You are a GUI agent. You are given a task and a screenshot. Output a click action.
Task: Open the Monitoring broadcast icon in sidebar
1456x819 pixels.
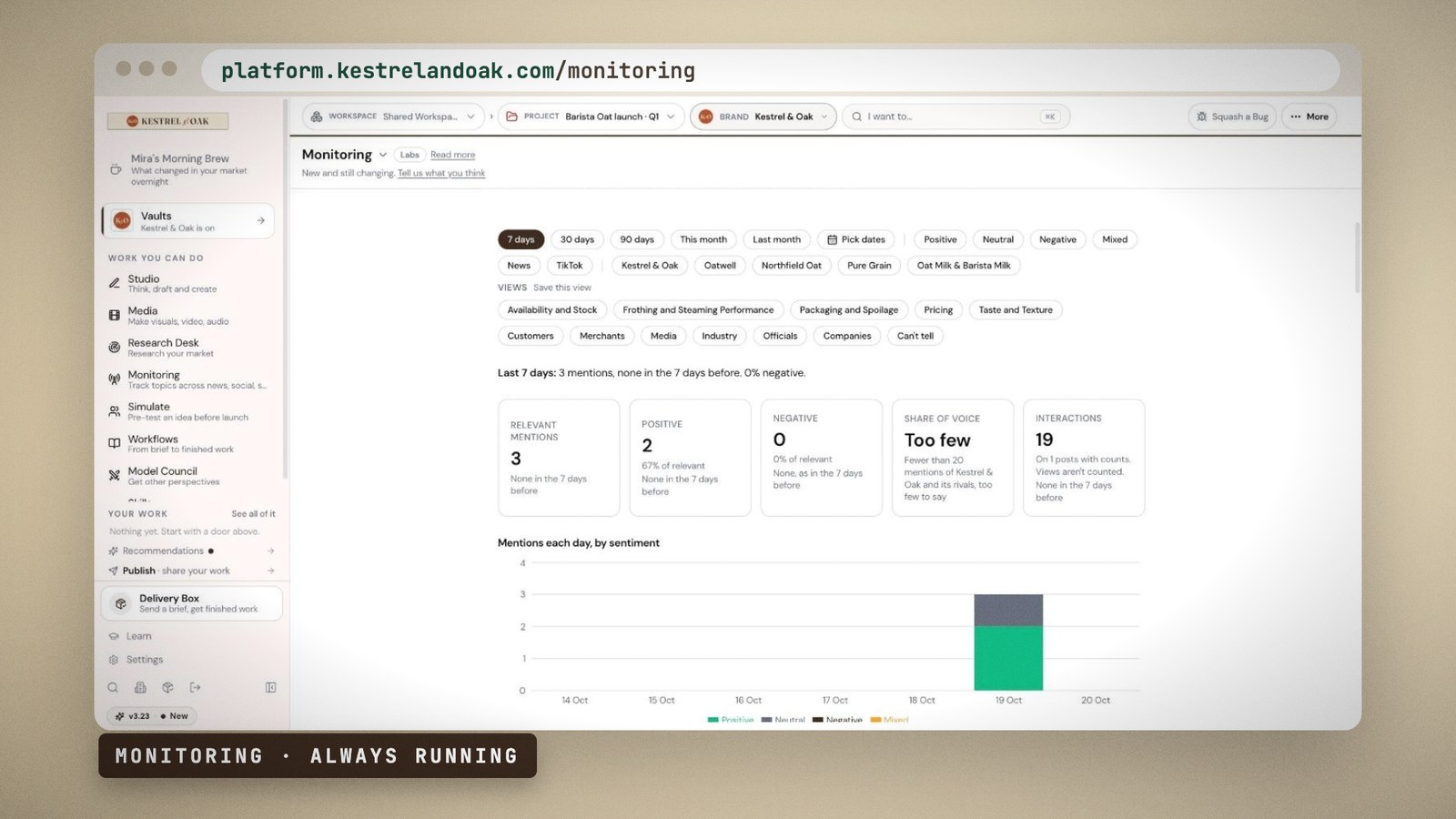pyautogui.click(x=114, y=379)
